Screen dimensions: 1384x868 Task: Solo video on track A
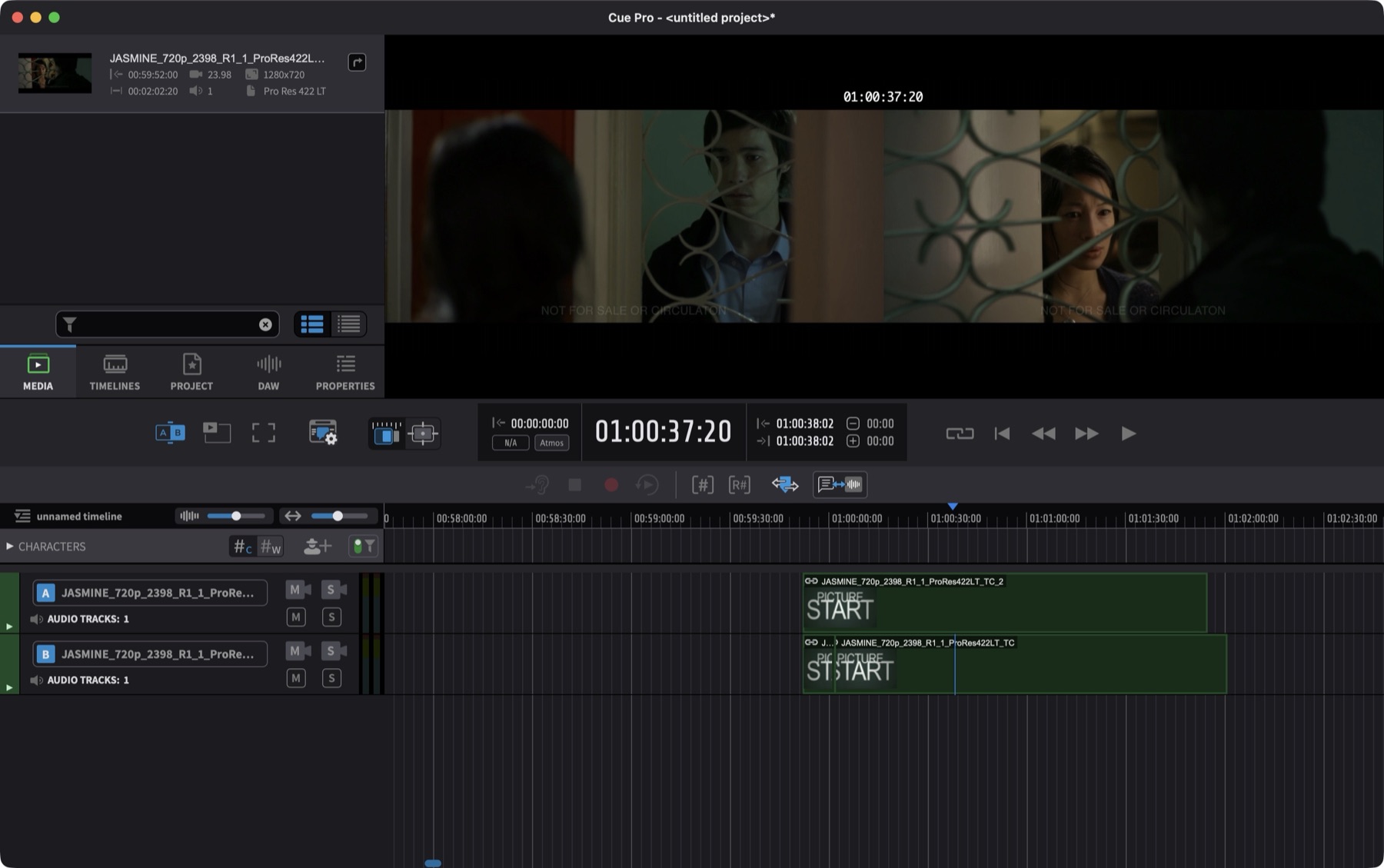(334, 590)
